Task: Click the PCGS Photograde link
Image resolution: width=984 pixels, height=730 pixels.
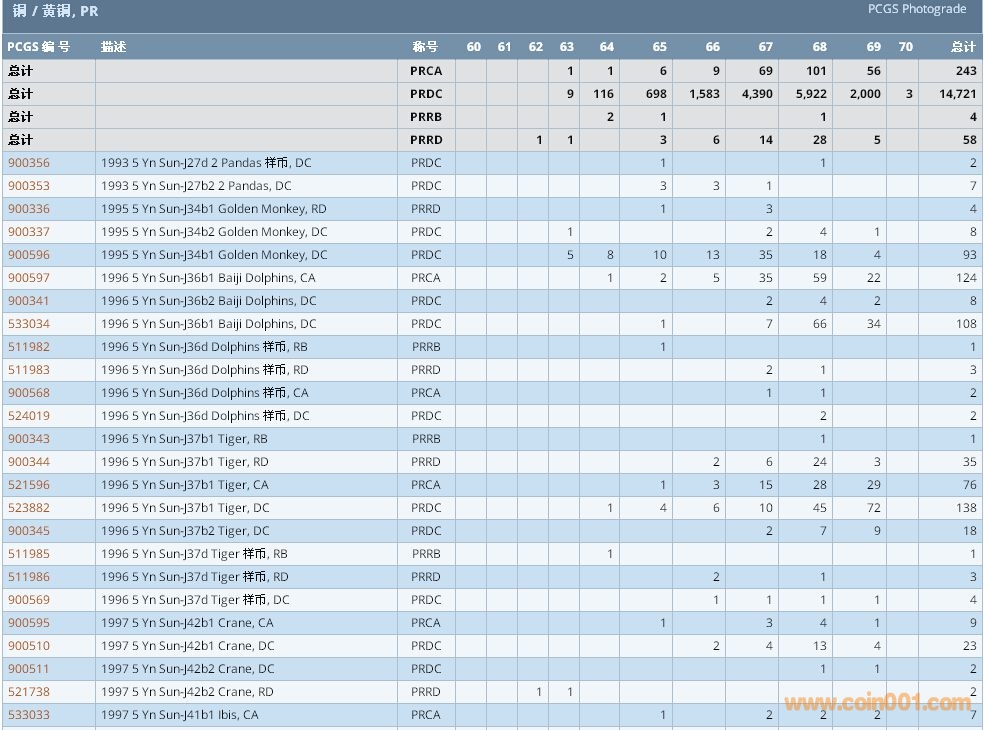Action: pyautogui.click(x=916, y=9)
